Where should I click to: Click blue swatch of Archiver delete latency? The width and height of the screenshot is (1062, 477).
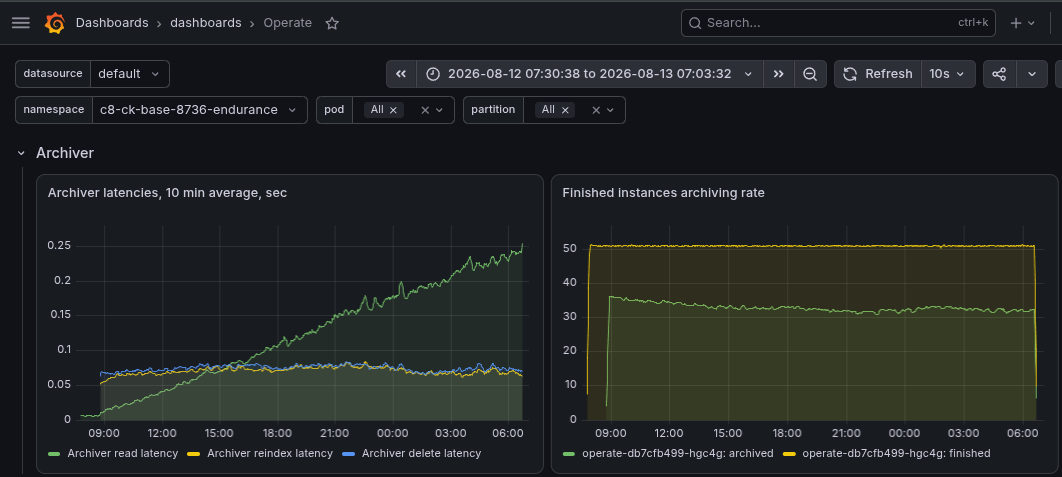[349, 453]
